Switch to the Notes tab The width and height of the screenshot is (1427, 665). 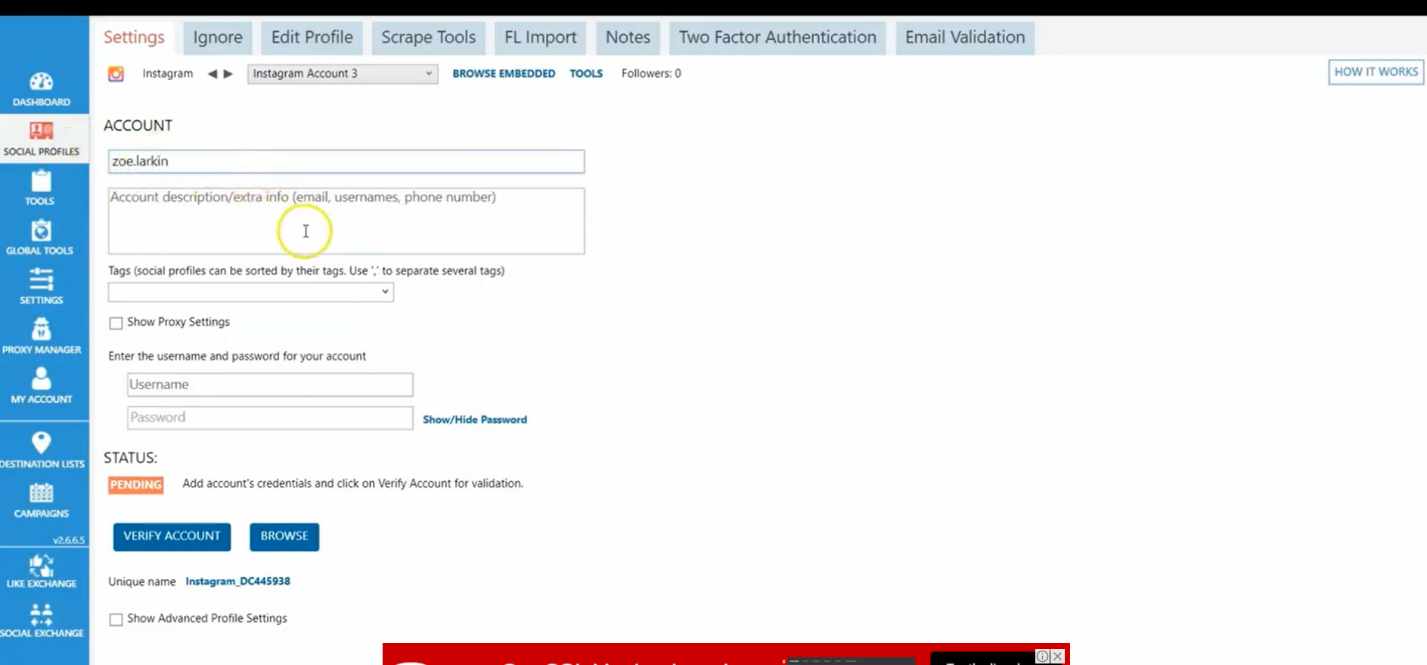tap(628, 37)
